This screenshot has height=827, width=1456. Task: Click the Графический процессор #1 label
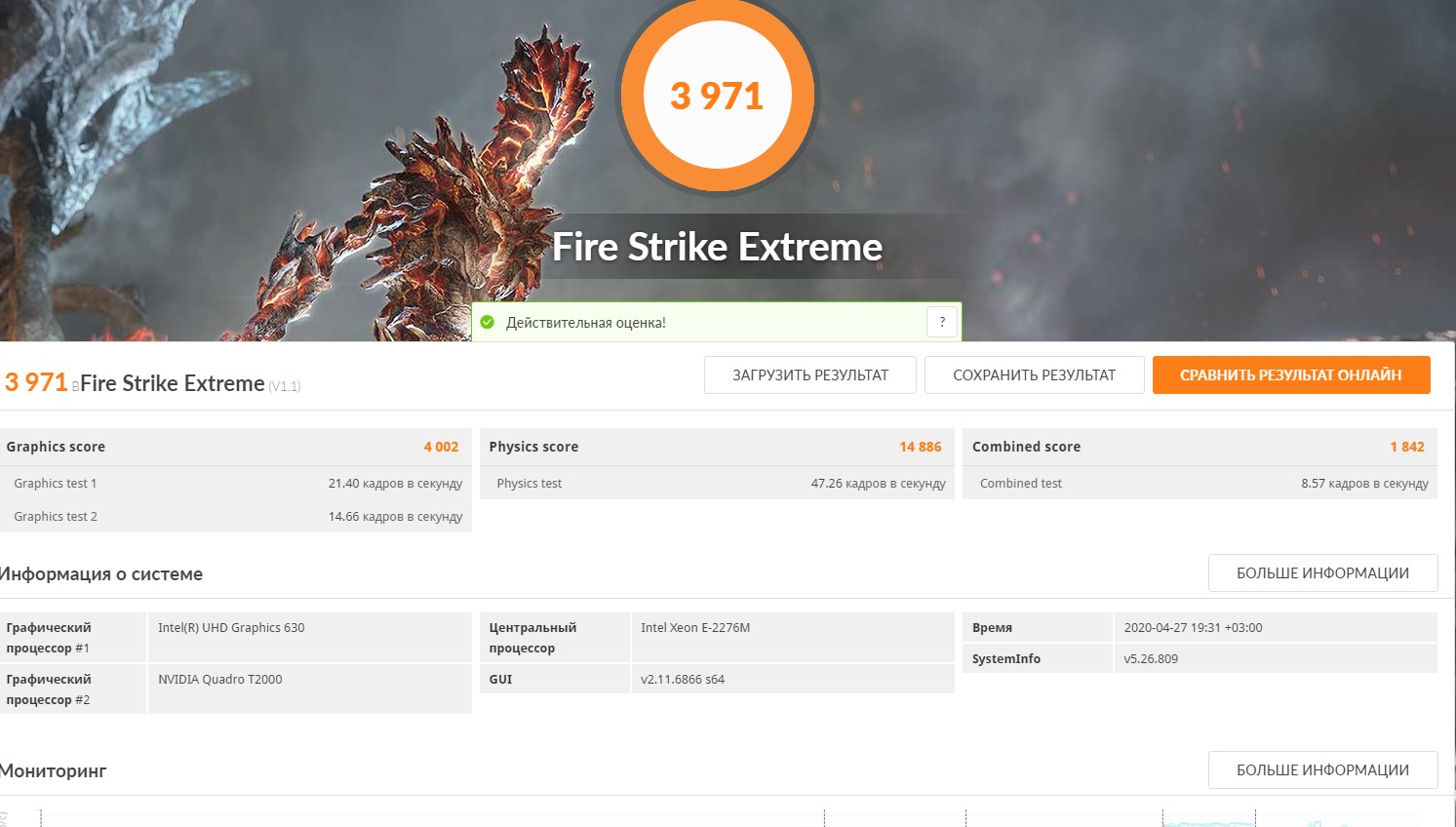coord(49,638)
